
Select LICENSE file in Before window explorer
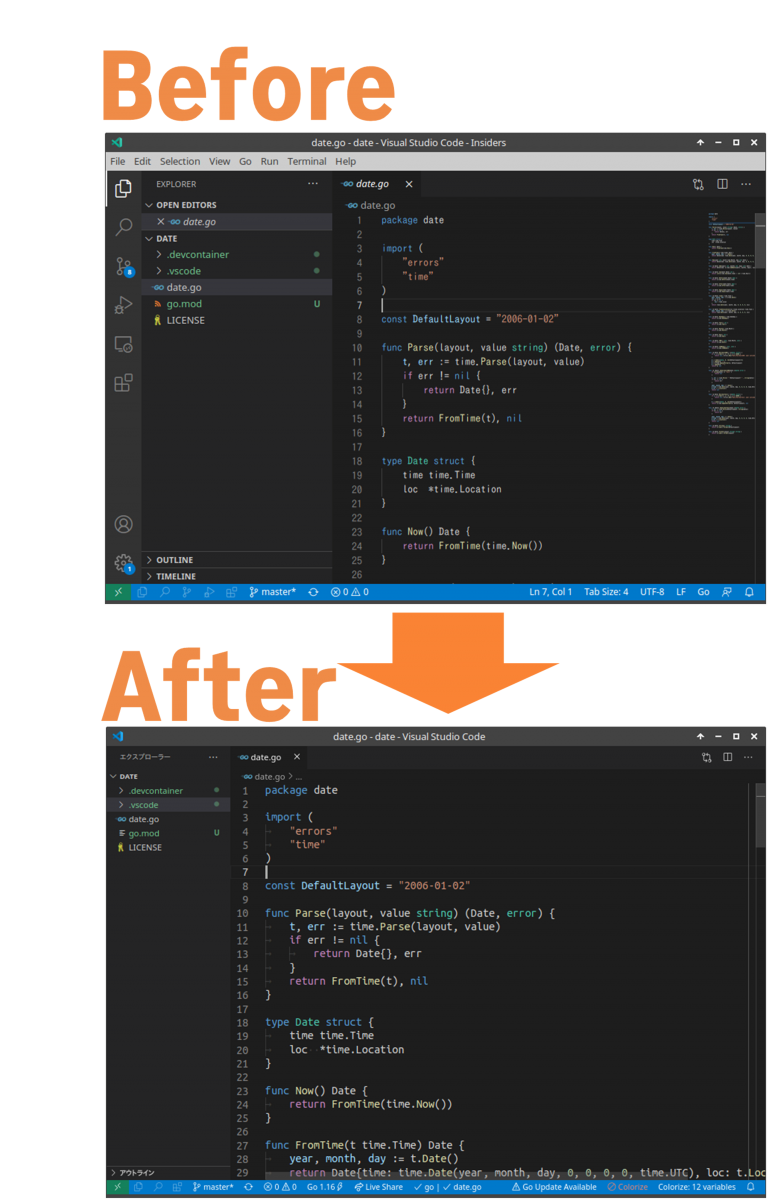pyautogui.click(x=237, y=320)
